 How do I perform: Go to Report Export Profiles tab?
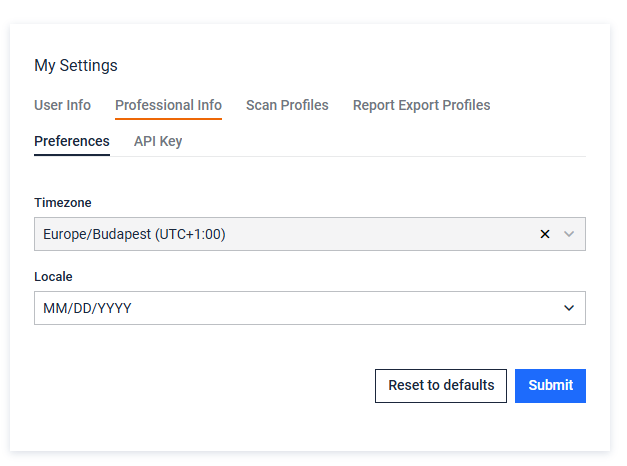421,105
